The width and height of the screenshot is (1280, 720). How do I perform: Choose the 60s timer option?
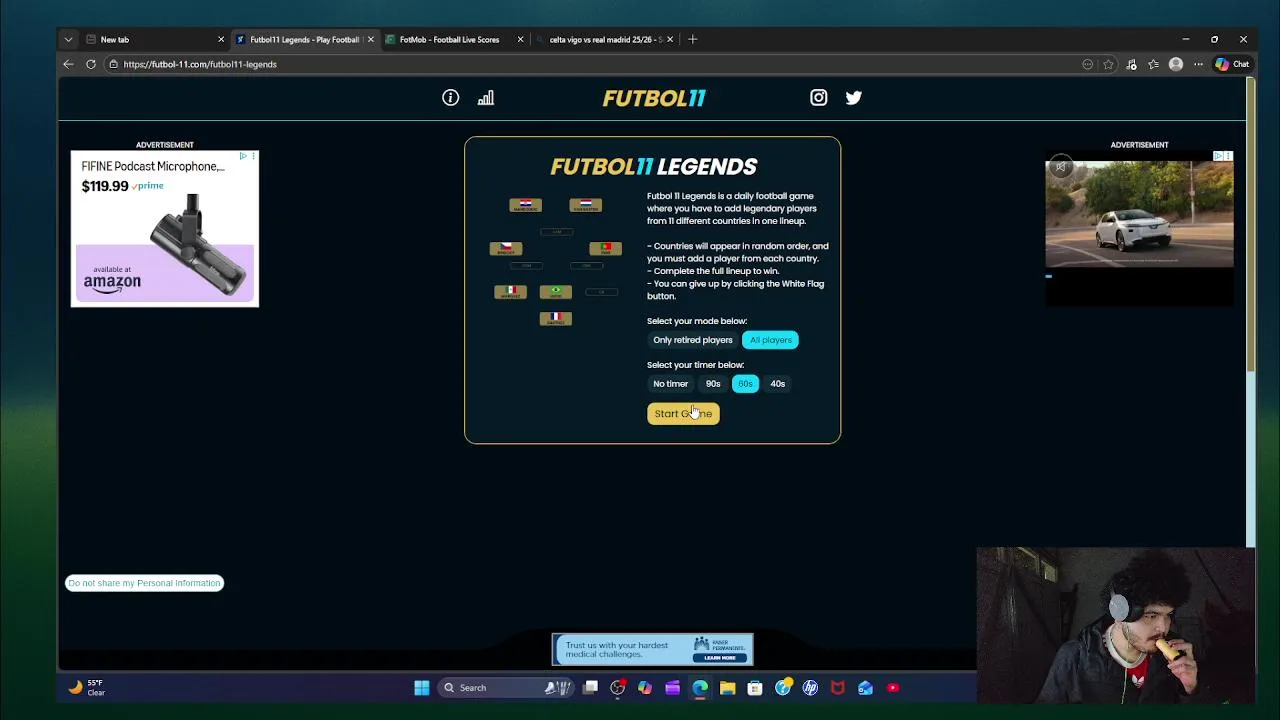tap(745, 384)
